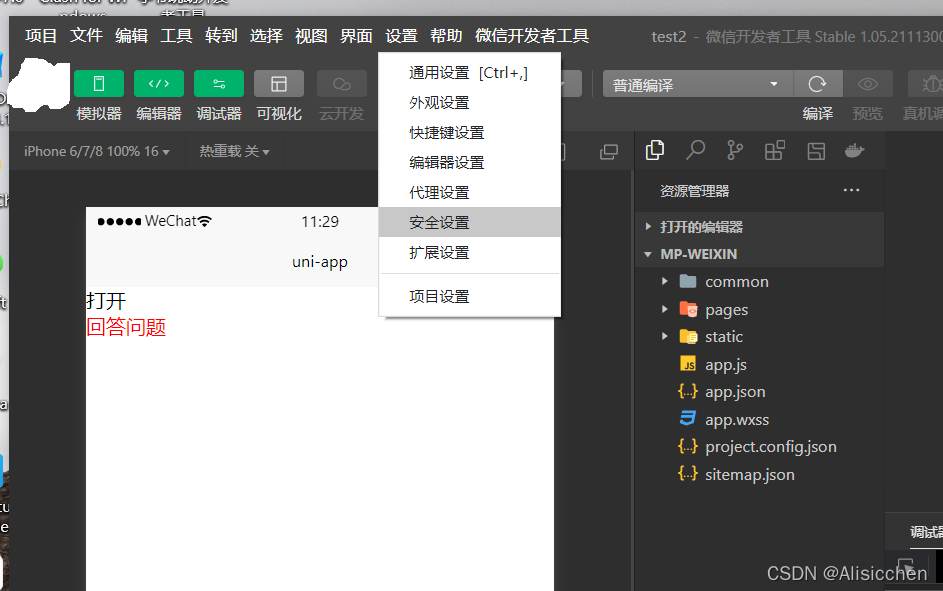
Task: Open the 选择 menu
Action: click(266, 36)
